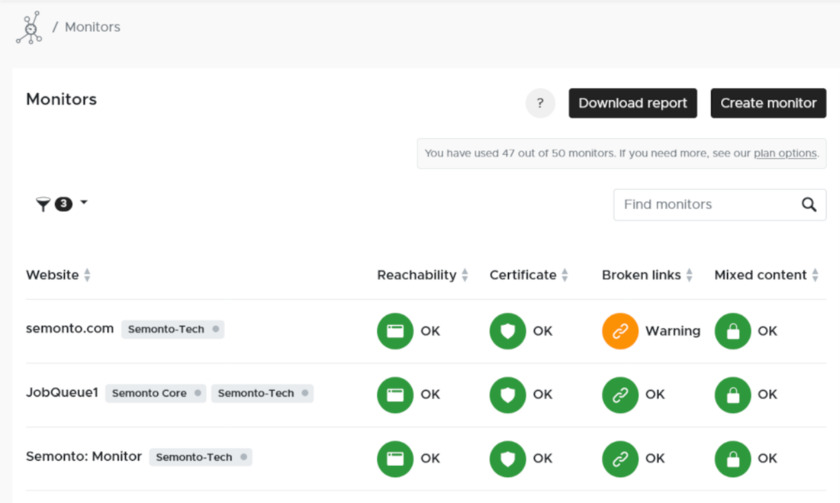The width and height of the screenshot is (840, 503).
Task: Click the Monitors breadcrumb
Action: tap(92, 27)
